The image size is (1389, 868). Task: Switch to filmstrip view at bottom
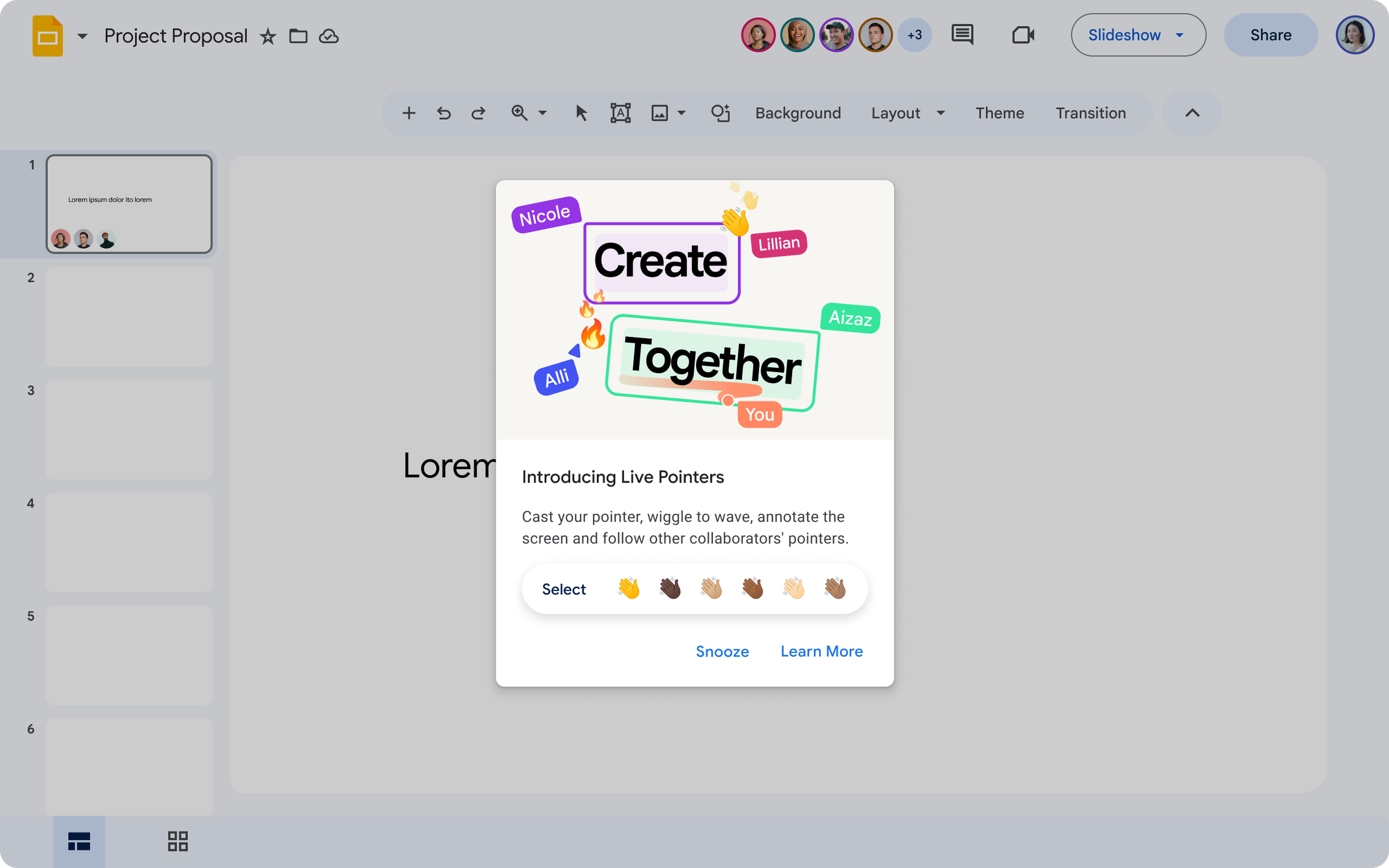(x=79, y=841)
